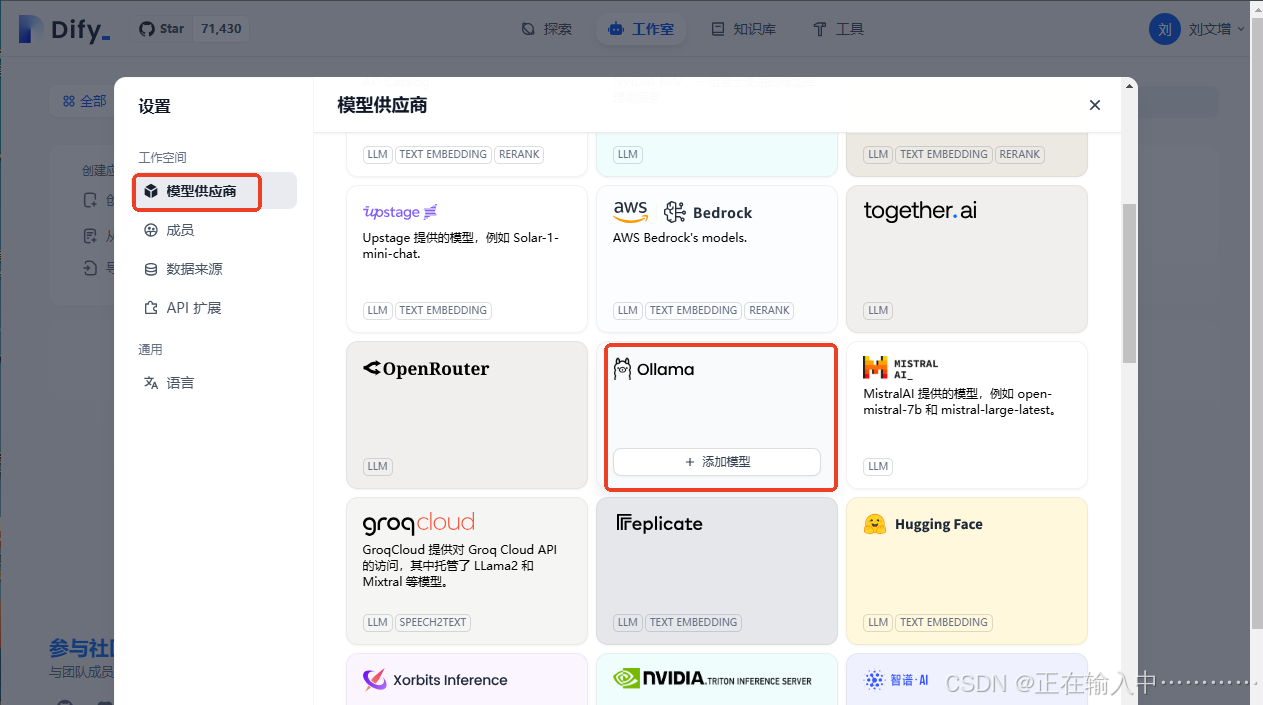Select the Upstage provider card

467,259
